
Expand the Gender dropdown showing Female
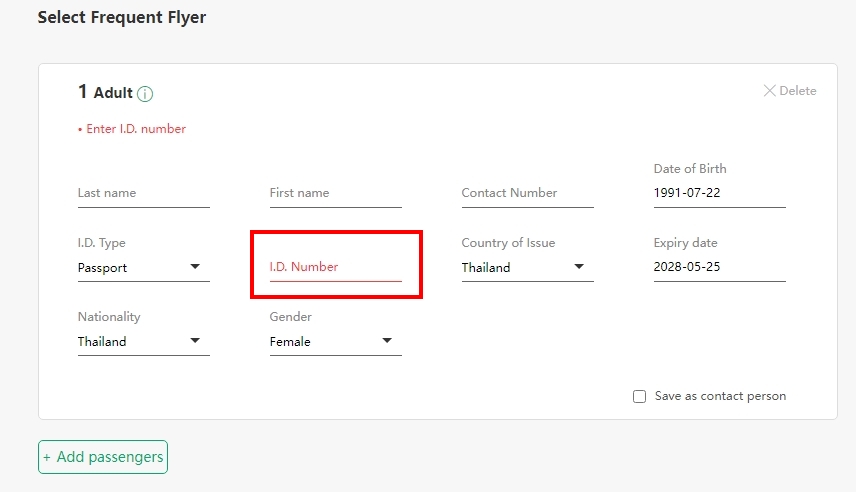[335, 342]
